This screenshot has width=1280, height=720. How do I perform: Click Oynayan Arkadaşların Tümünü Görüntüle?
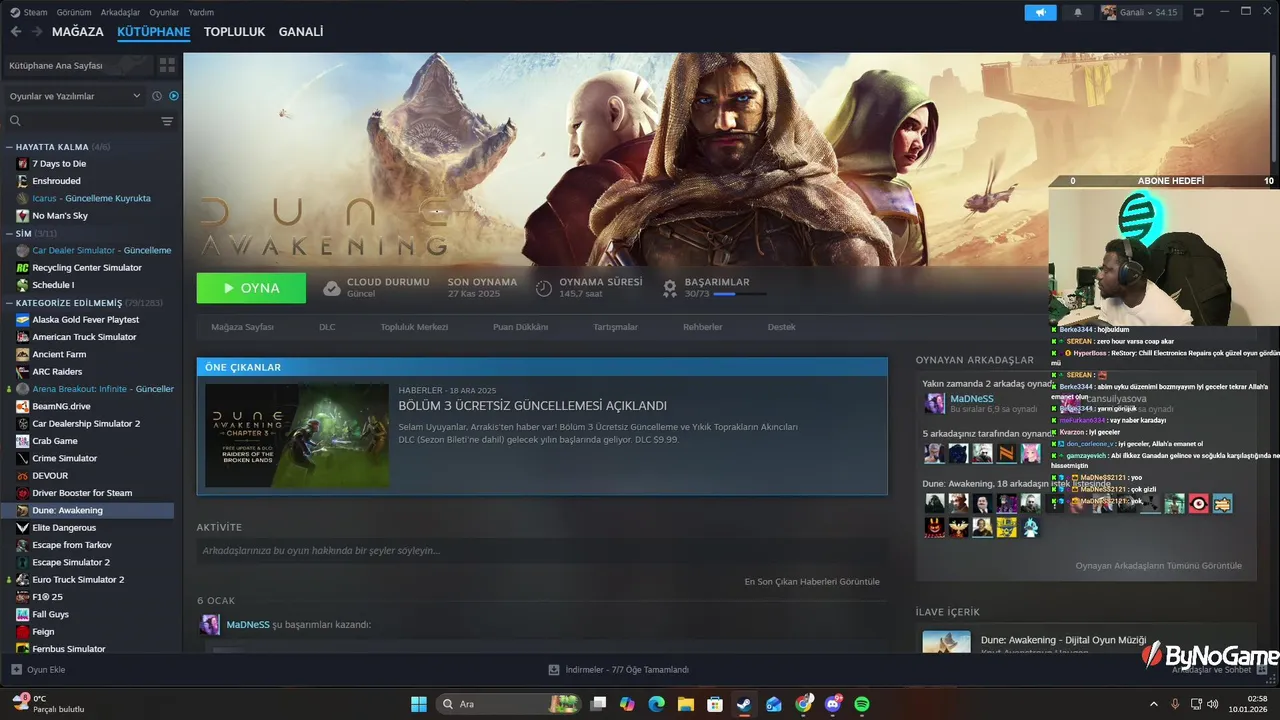coord(1158,566)
